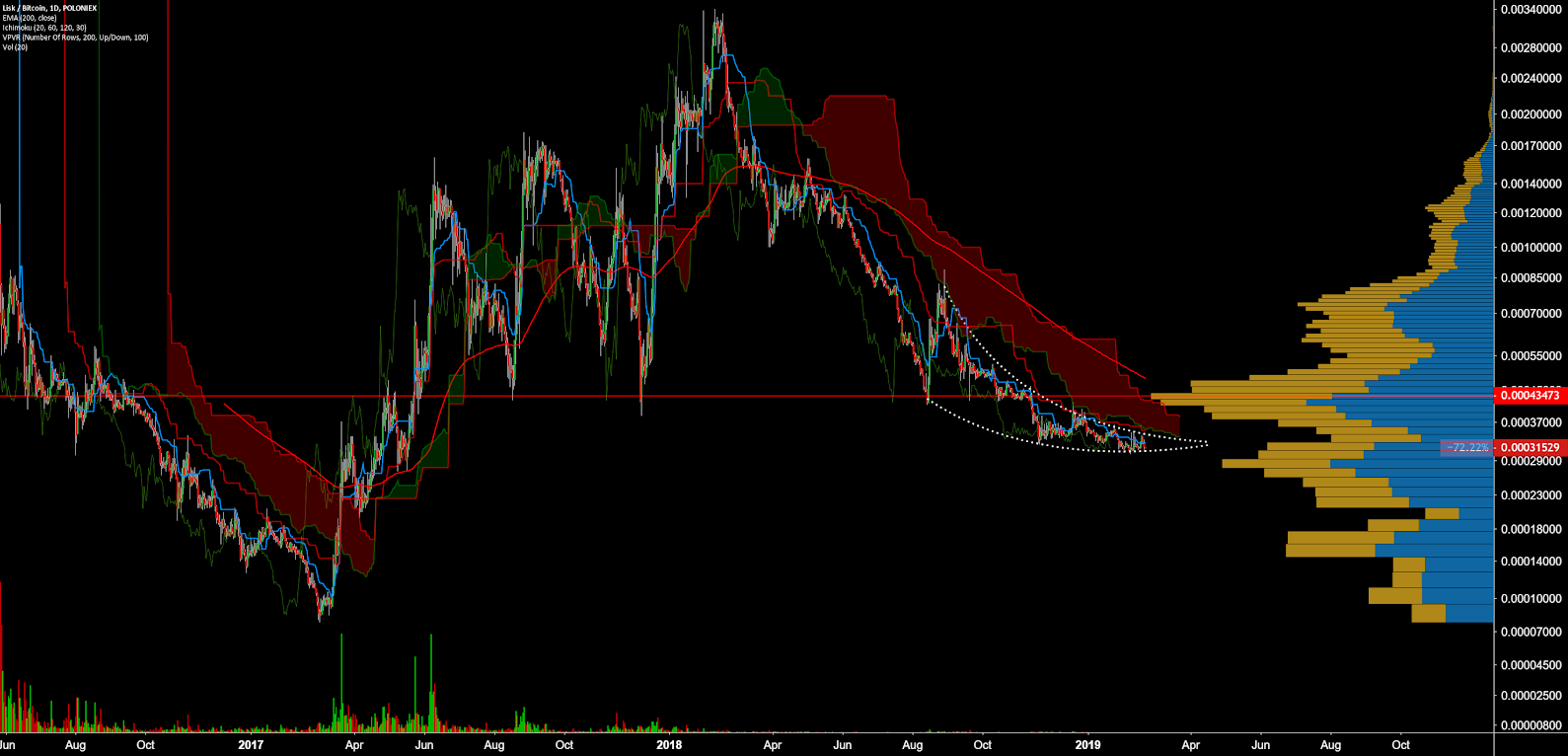Click the 0.00010000 price axis value

click(1531, 599)
